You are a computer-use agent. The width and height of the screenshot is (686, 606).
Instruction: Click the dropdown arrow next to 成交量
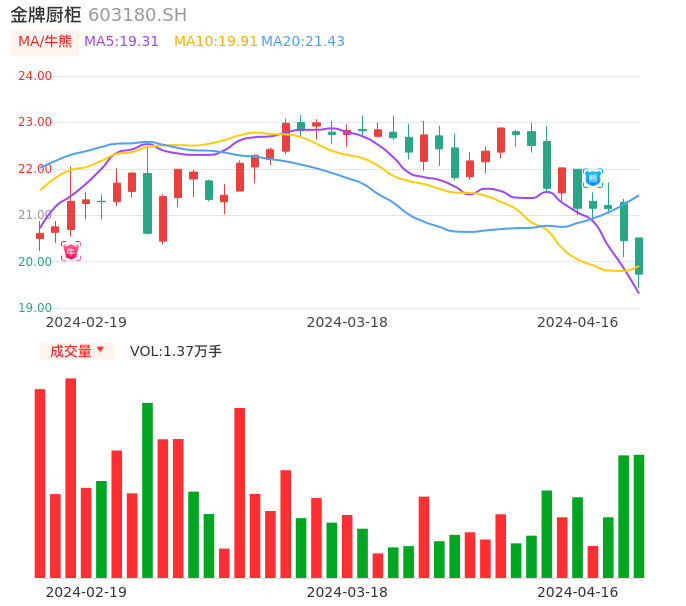[x=100, y=349]
